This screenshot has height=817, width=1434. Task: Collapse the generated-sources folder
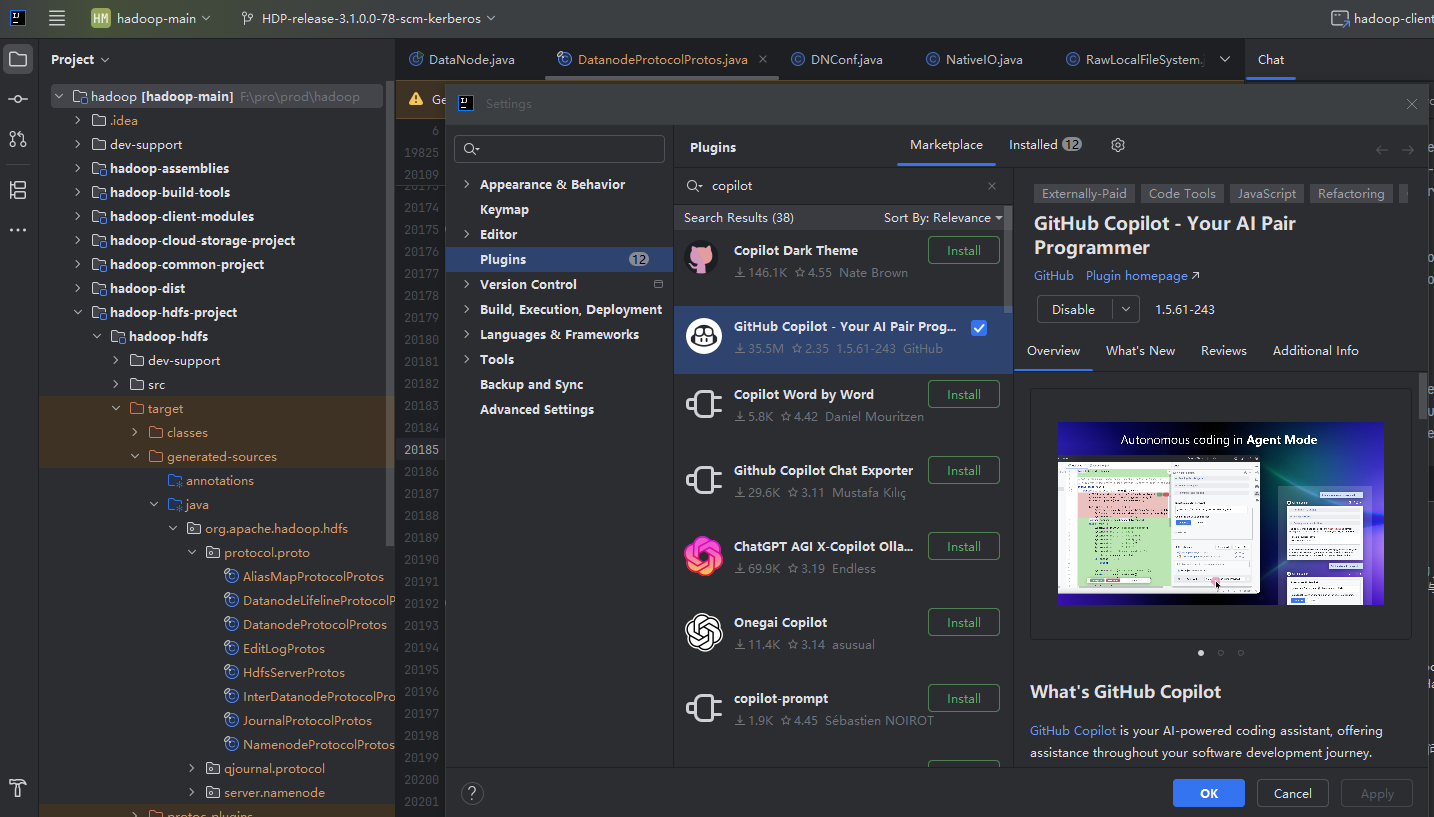click(136, 457)
